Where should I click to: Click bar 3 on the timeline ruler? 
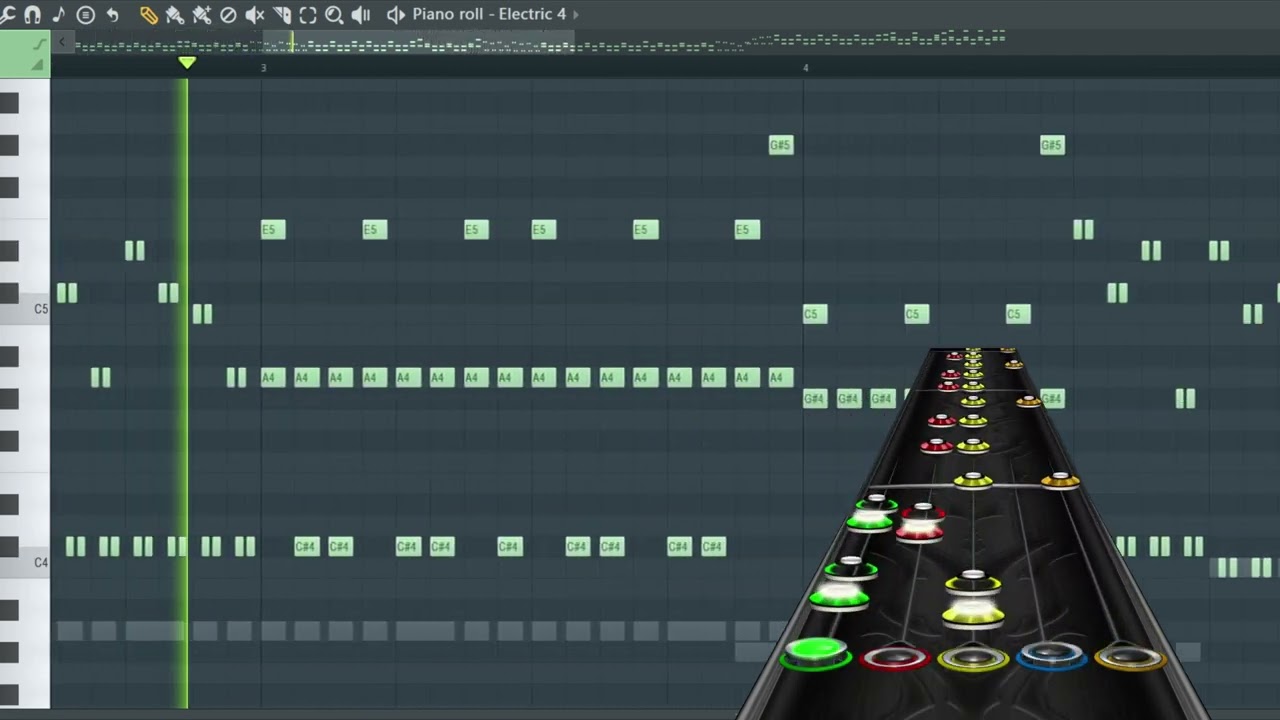pos(264,67)
